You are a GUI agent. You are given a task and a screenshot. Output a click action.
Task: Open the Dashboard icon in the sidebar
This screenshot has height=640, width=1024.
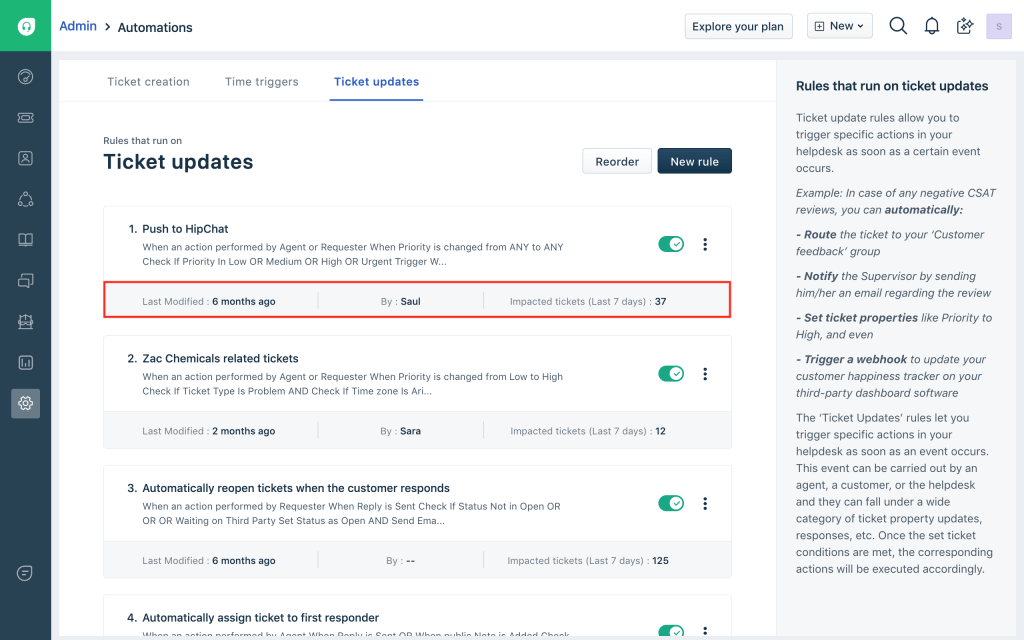coord(26,77)
